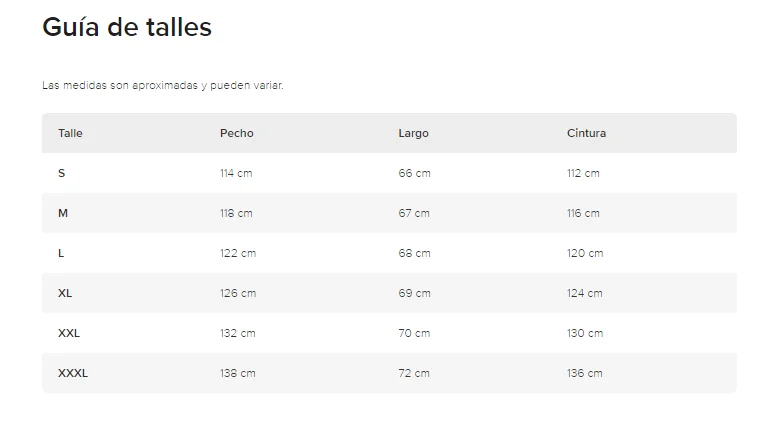Click the XXL size row label
This screenshot has width=778, height=429.
[69, 333]
